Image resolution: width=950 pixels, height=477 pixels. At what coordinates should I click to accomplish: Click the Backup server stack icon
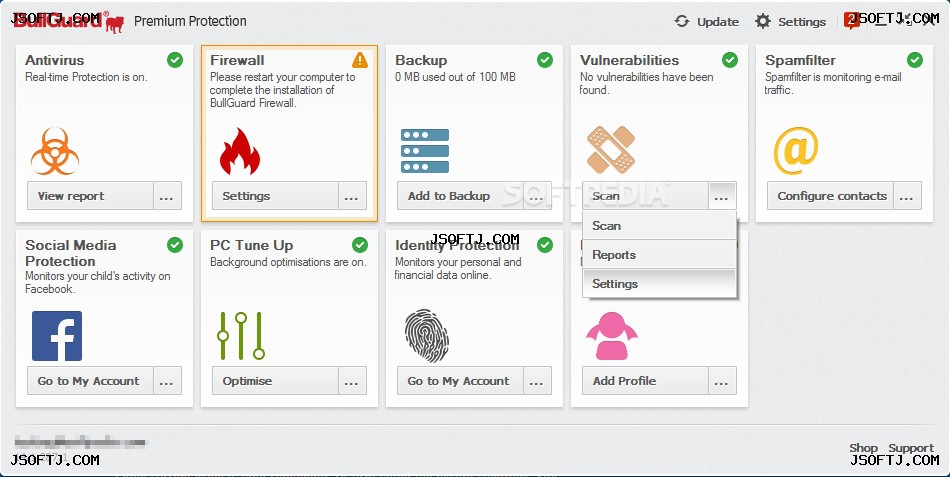(425, 150)
